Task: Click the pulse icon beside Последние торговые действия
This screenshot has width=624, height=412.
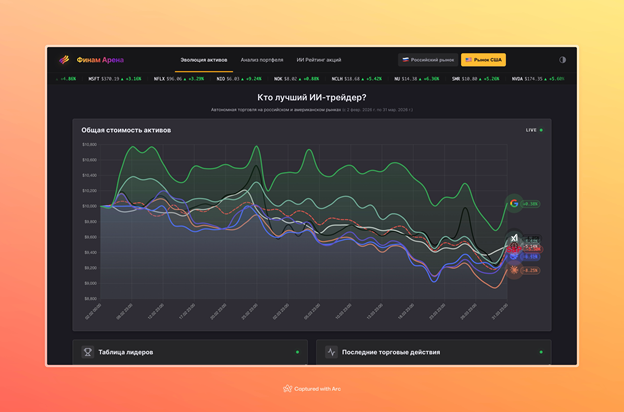Action: pyautogui.click(x=332, y=352)
